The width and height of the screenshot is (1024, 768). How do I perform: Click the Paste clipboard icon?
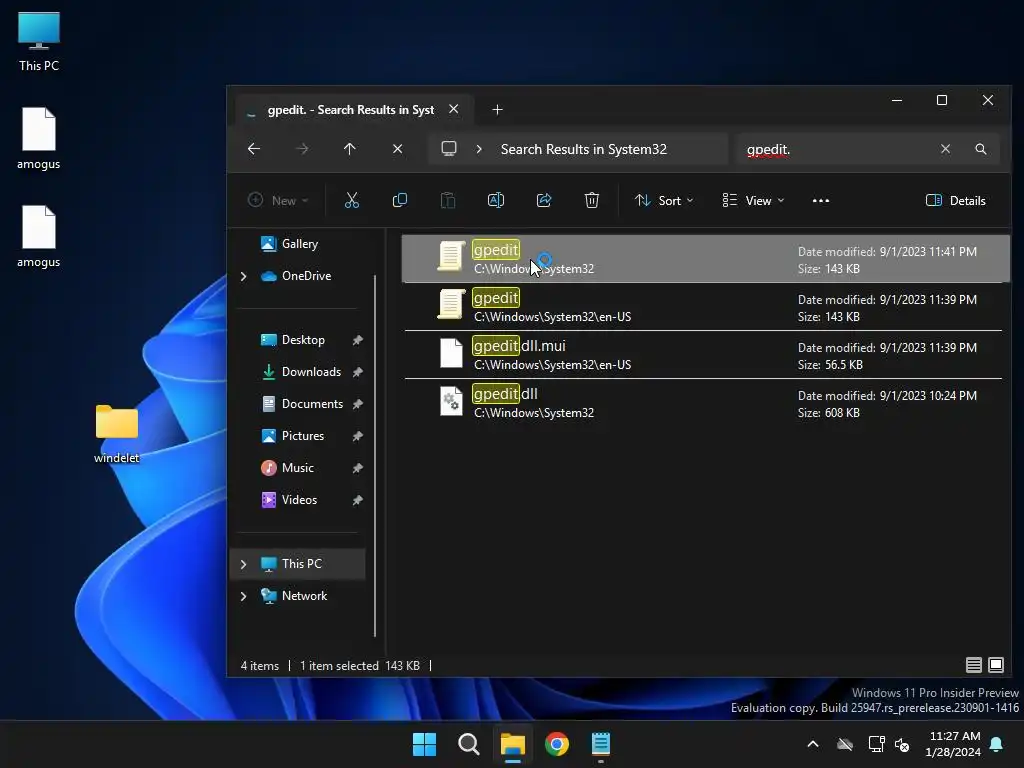click(x=448, y=200)
